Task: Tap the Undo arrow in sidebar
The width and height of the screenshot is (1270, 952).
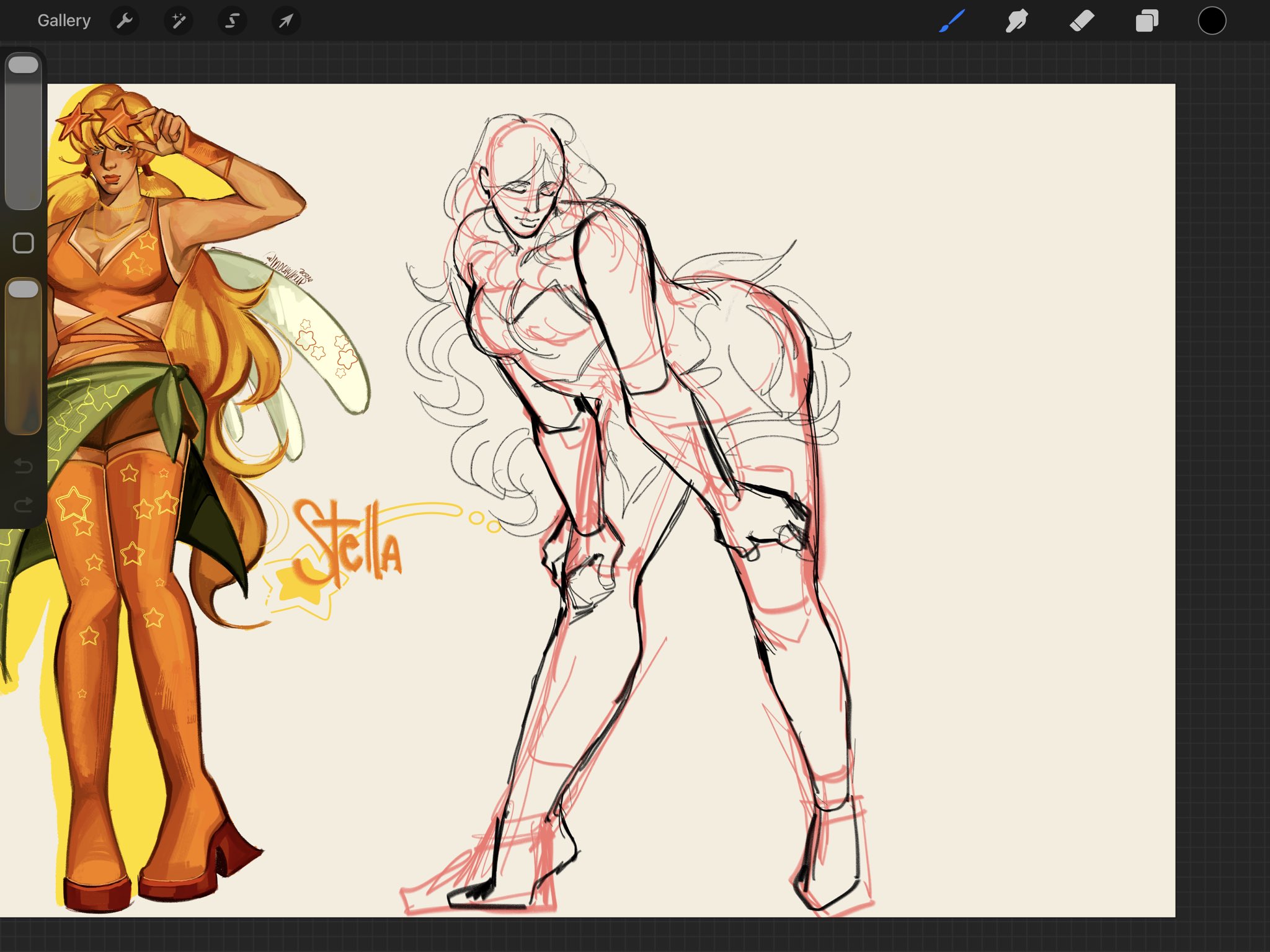Action: pos(24,466)
